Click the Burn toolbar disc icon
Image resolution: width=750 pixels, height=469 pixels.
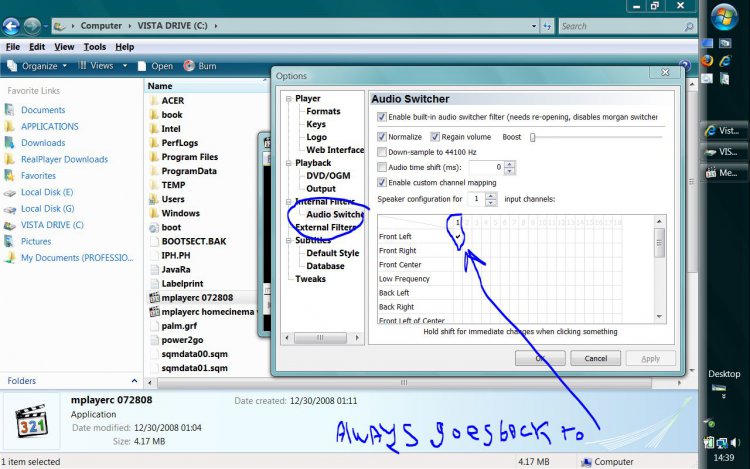point(189,65)
